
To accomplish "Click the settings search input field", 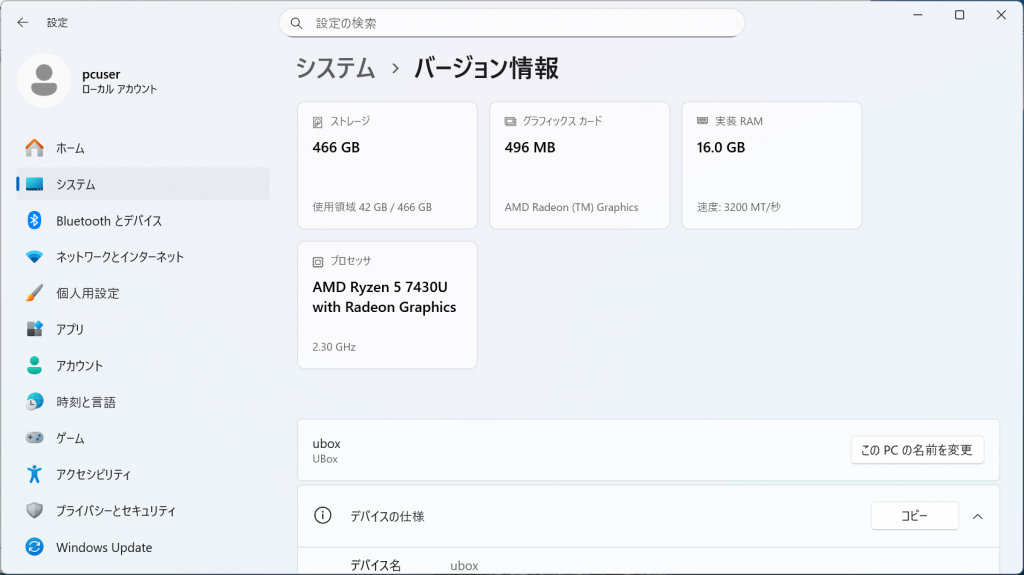I will 520,23.
